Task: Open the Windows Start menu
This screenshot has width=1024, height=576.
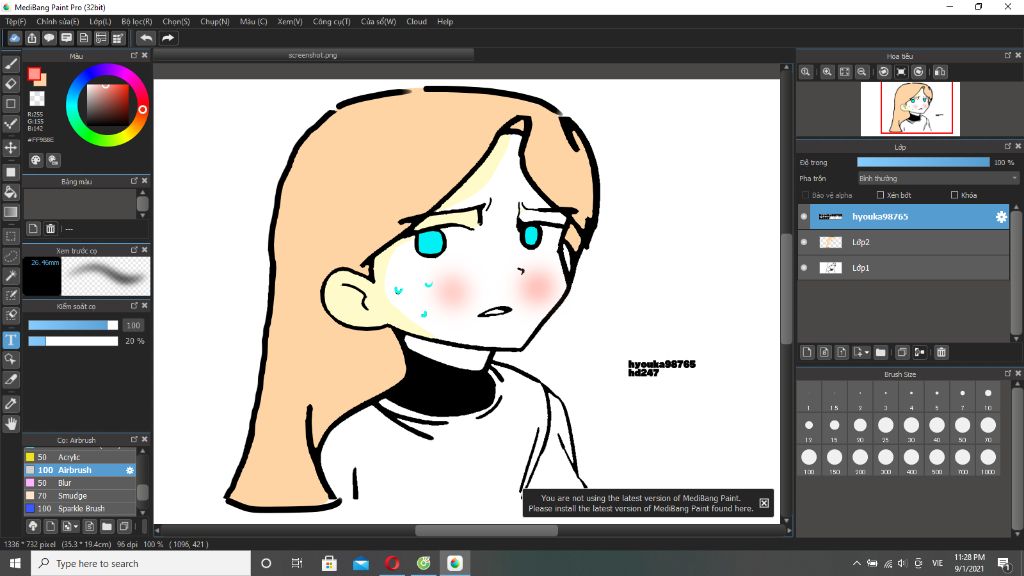Action: tap(15, 563)
